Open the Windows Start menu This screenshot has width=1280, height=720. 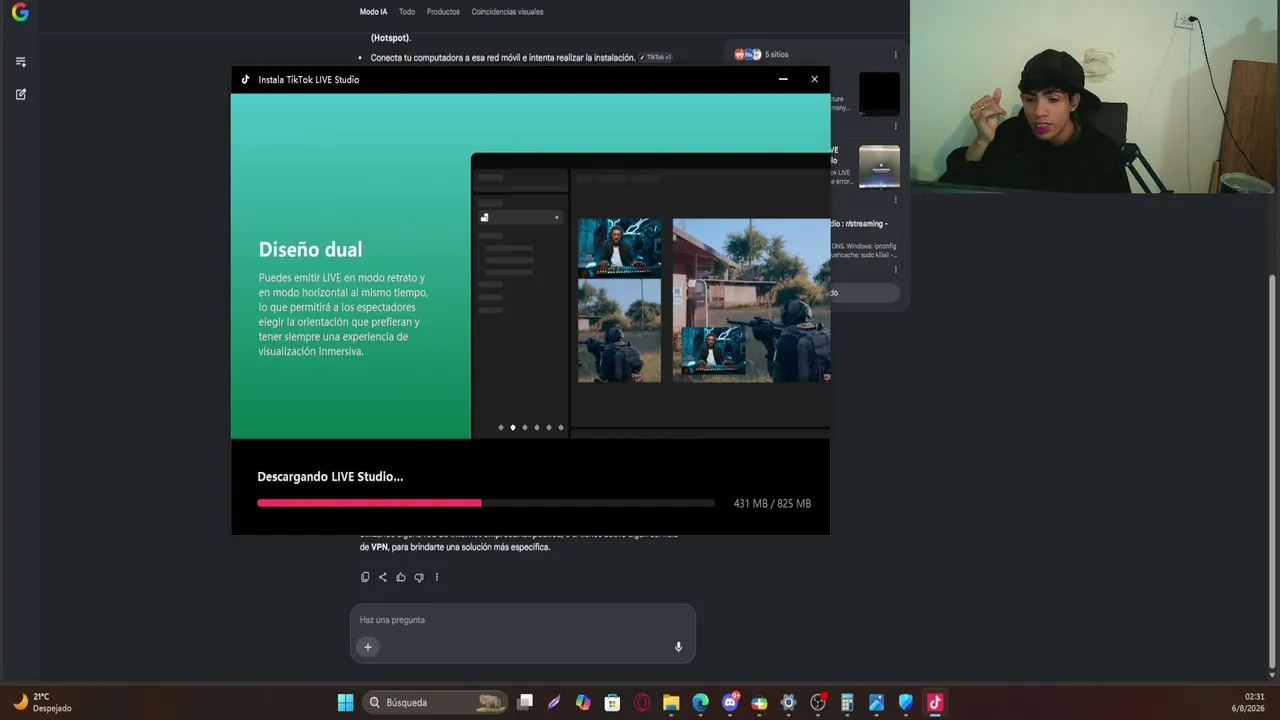click(345, 703)
